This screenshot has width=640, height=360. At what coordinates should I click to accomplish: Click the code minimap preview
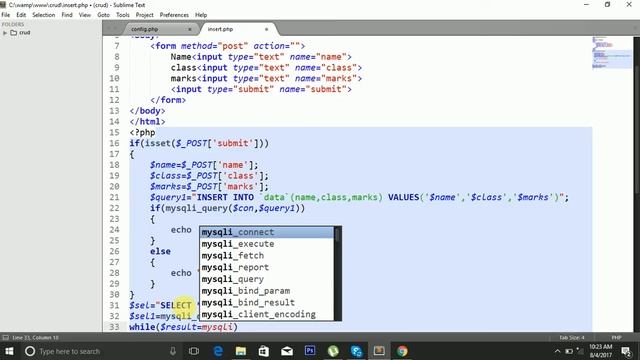click(611, 53)
